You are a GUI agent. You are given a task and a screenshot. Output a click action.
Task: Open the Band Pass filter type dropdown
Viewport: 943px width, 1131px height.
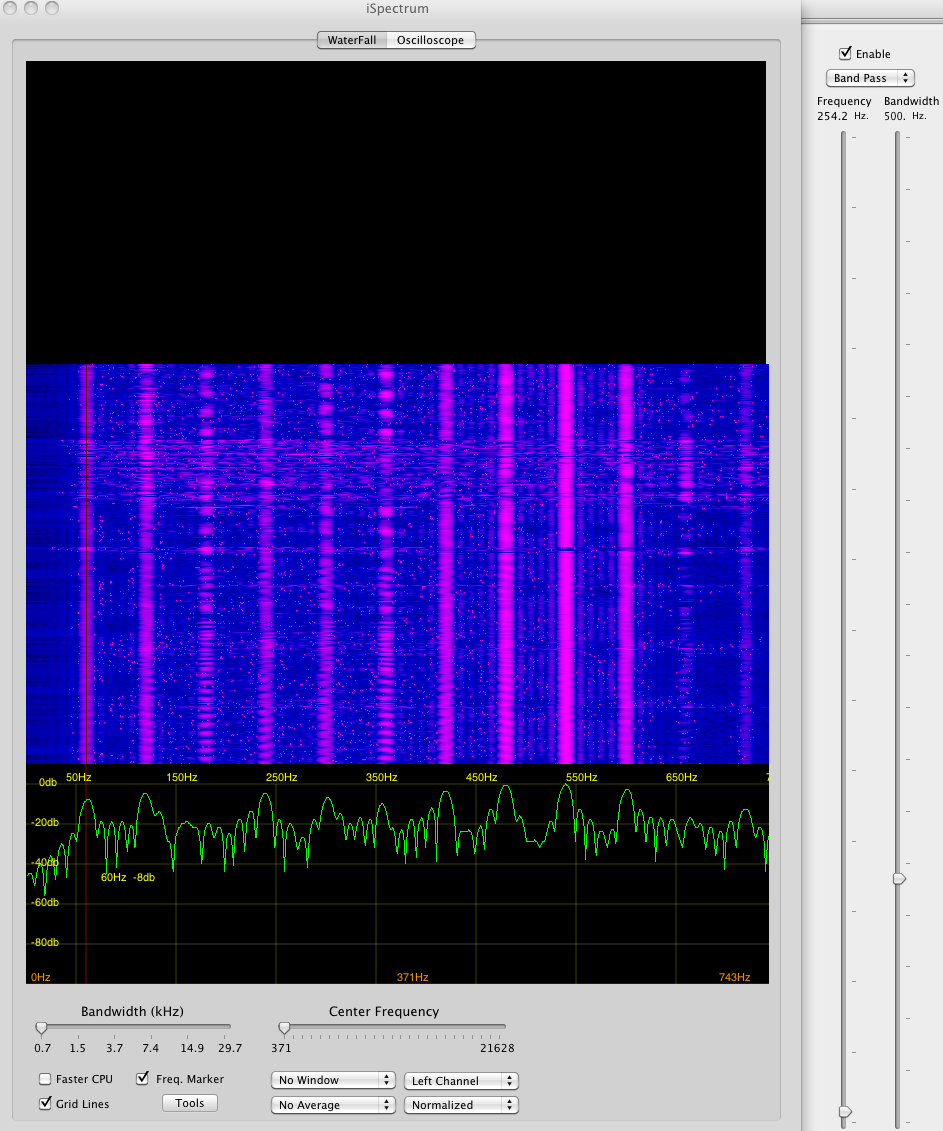tap(870, 78)
